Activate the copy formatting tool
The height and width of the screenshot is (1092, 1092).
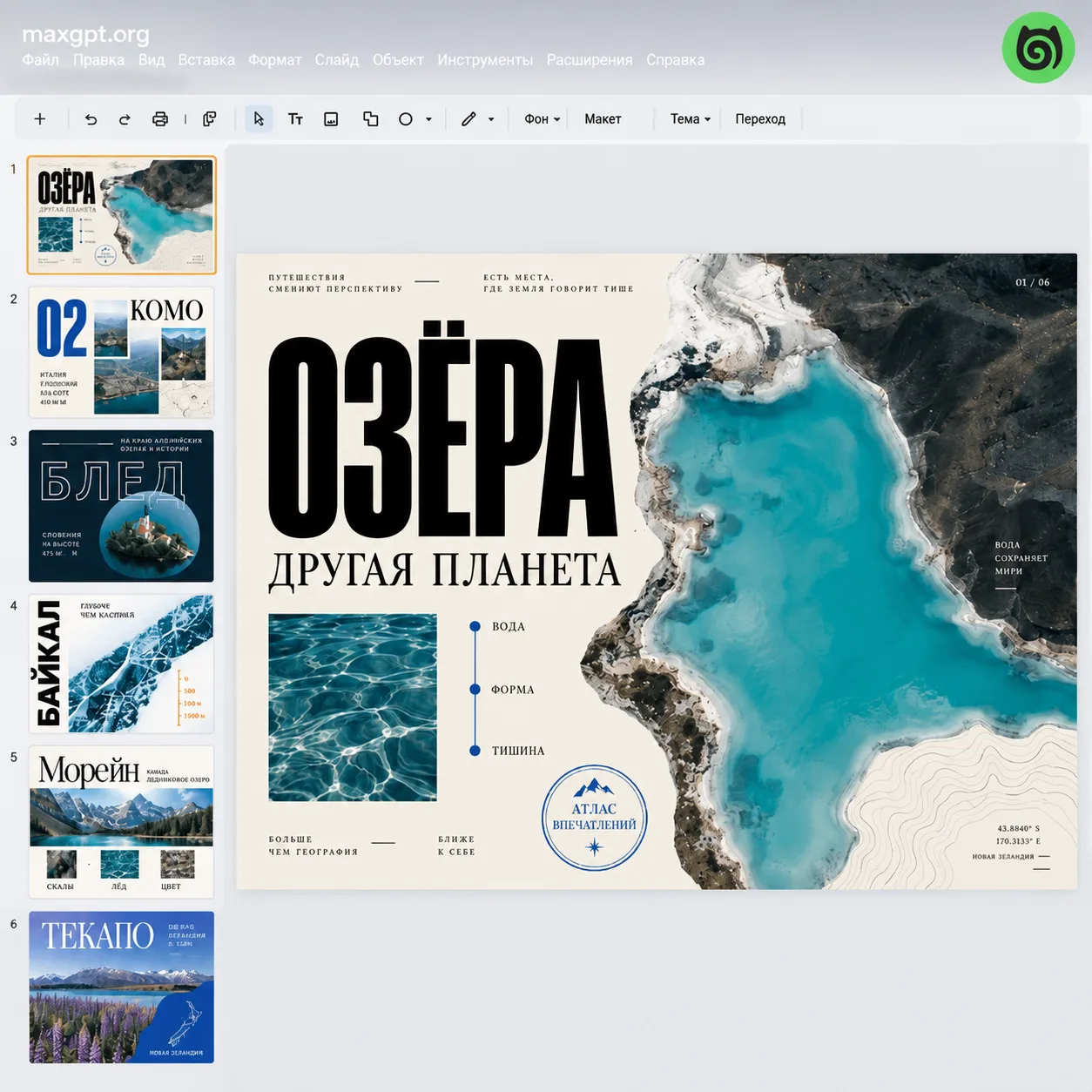click(210, 119)
